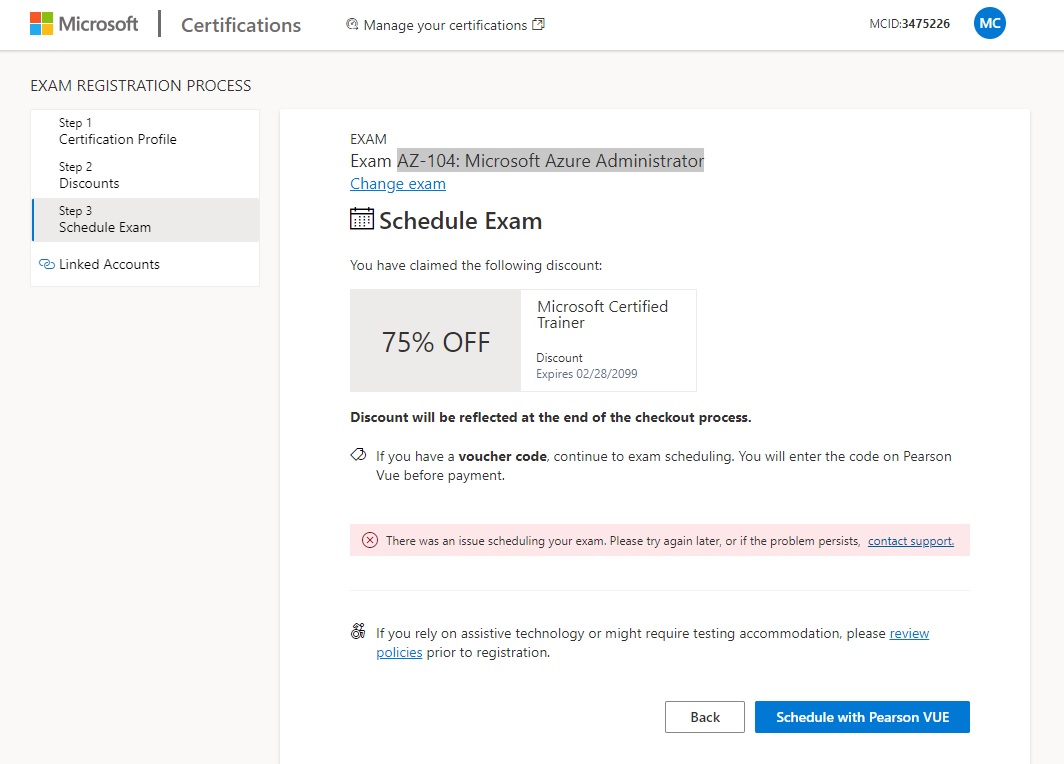The image size is (1064, 764).
Task: Click the headset icon before Manage your certifications
Action: (x=352, y=24)
